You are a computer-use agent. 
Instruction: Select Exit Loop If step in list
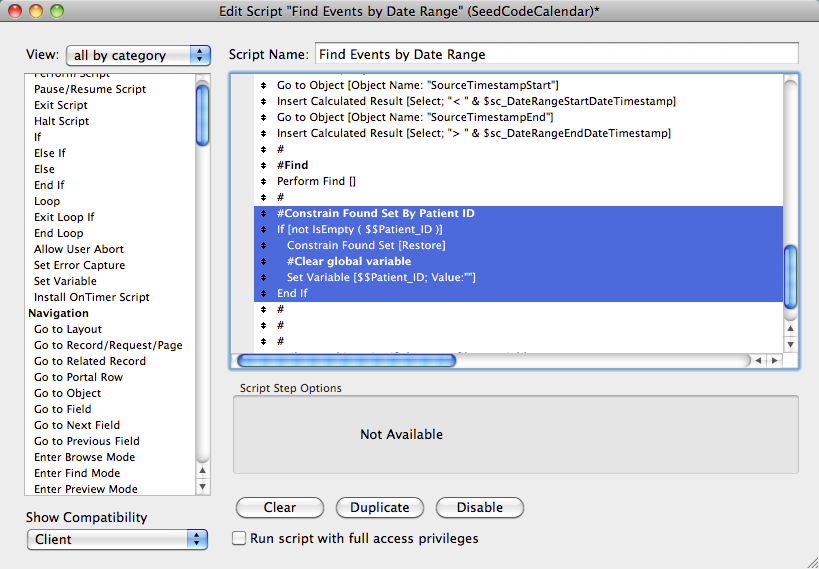coord(64,217)
